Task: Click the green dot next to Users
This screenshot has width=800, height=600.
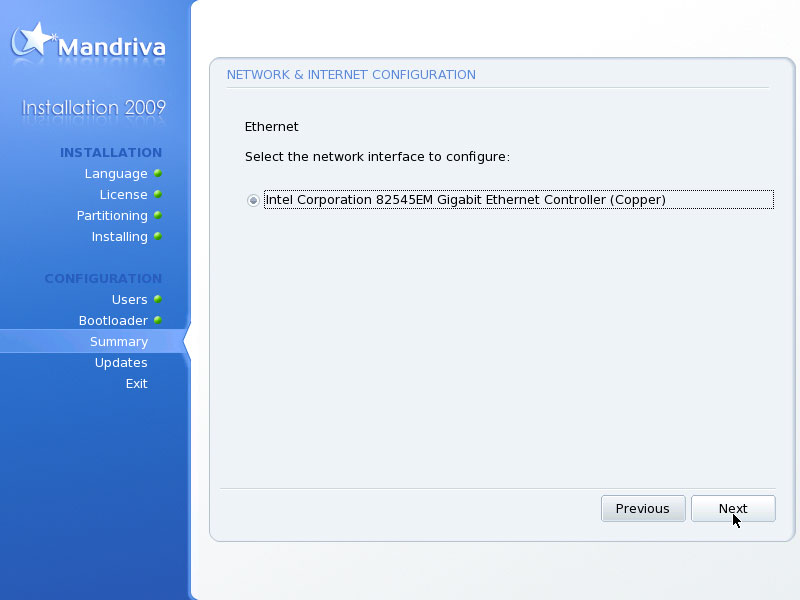Action: pyautogui.click(x=158, y=298)
